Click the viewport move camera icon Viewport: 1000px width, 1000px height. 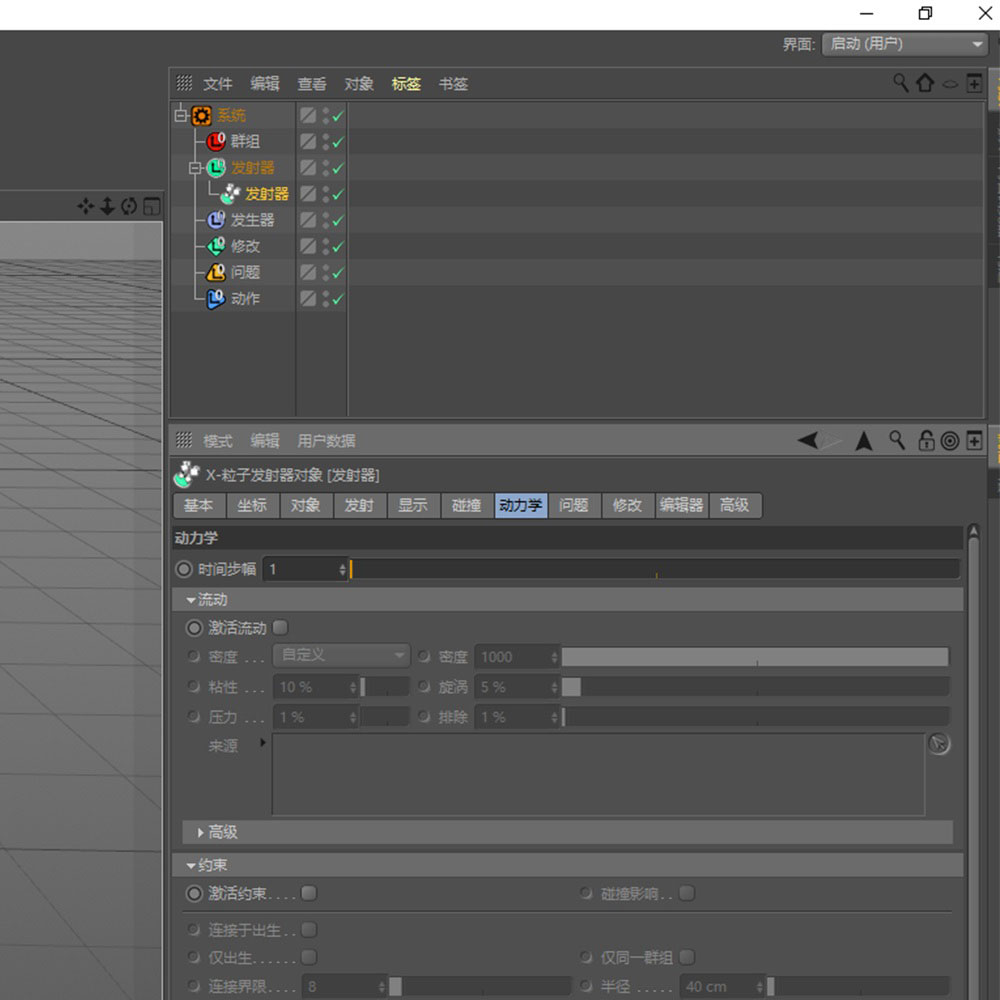tap(85, 206)
